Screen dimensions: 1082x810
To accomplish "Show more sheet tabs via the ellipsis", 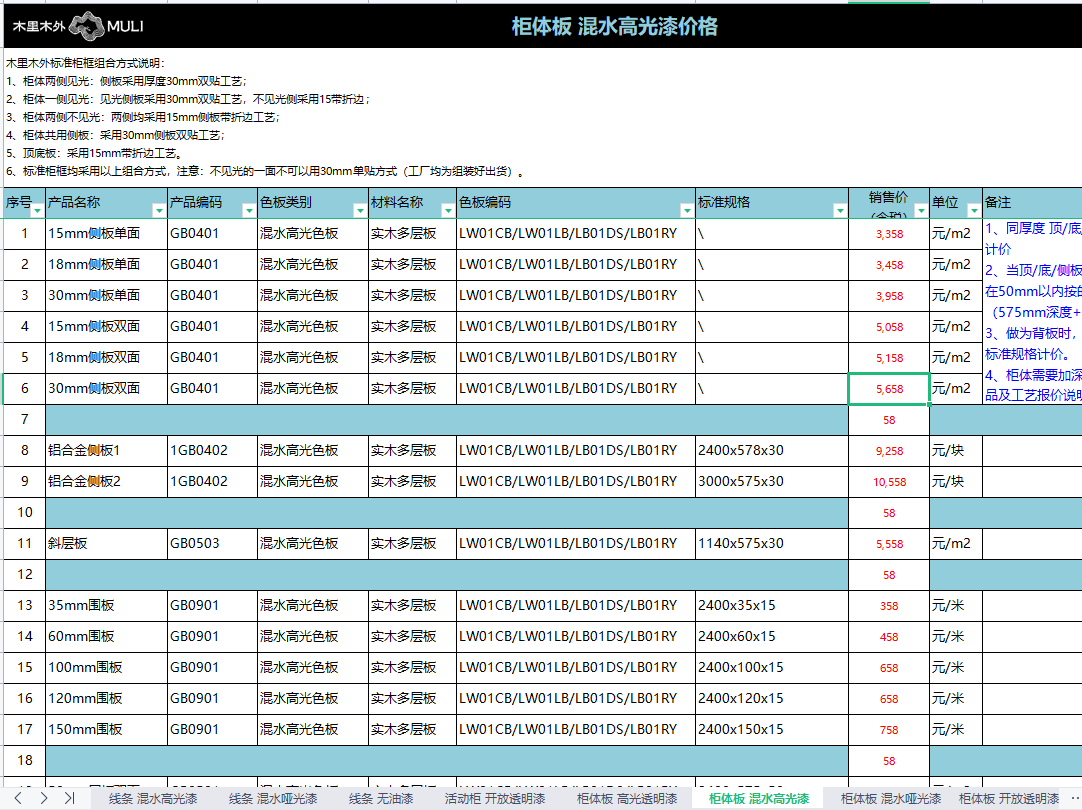I will (x=1073, y=798).
